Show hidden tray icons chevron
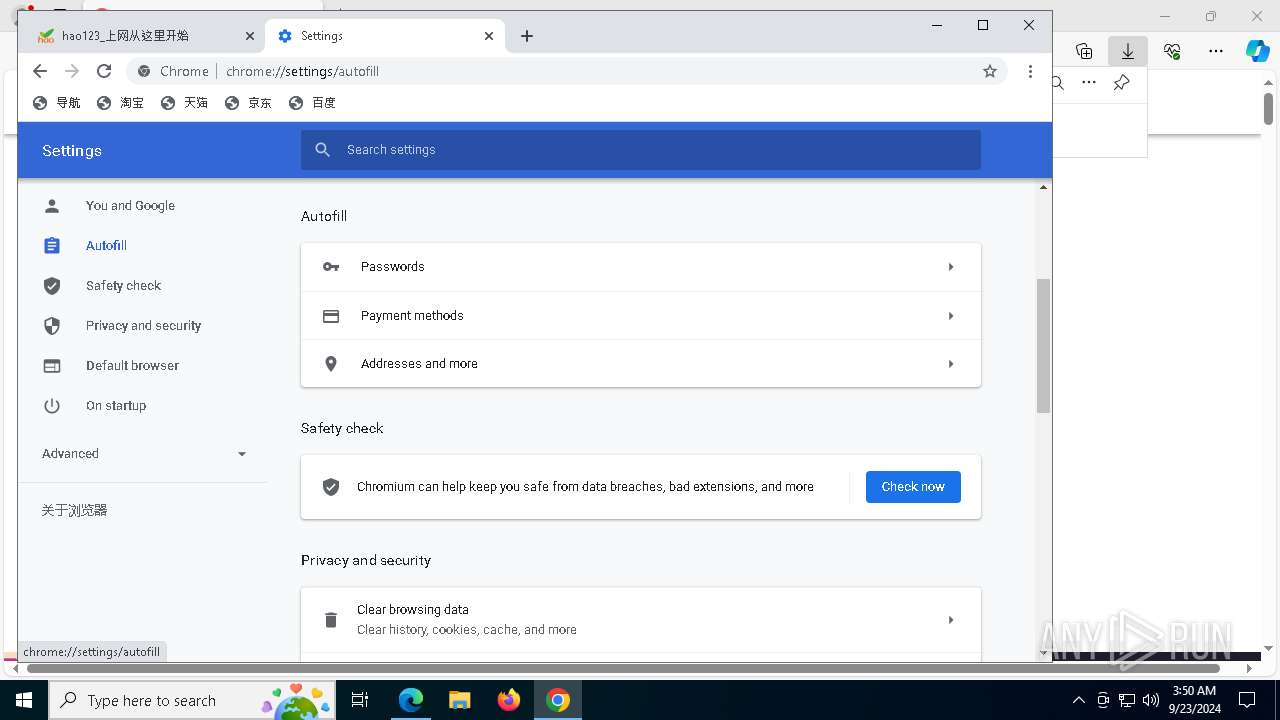The image size is (1280, 720). tap(1078, 700)
